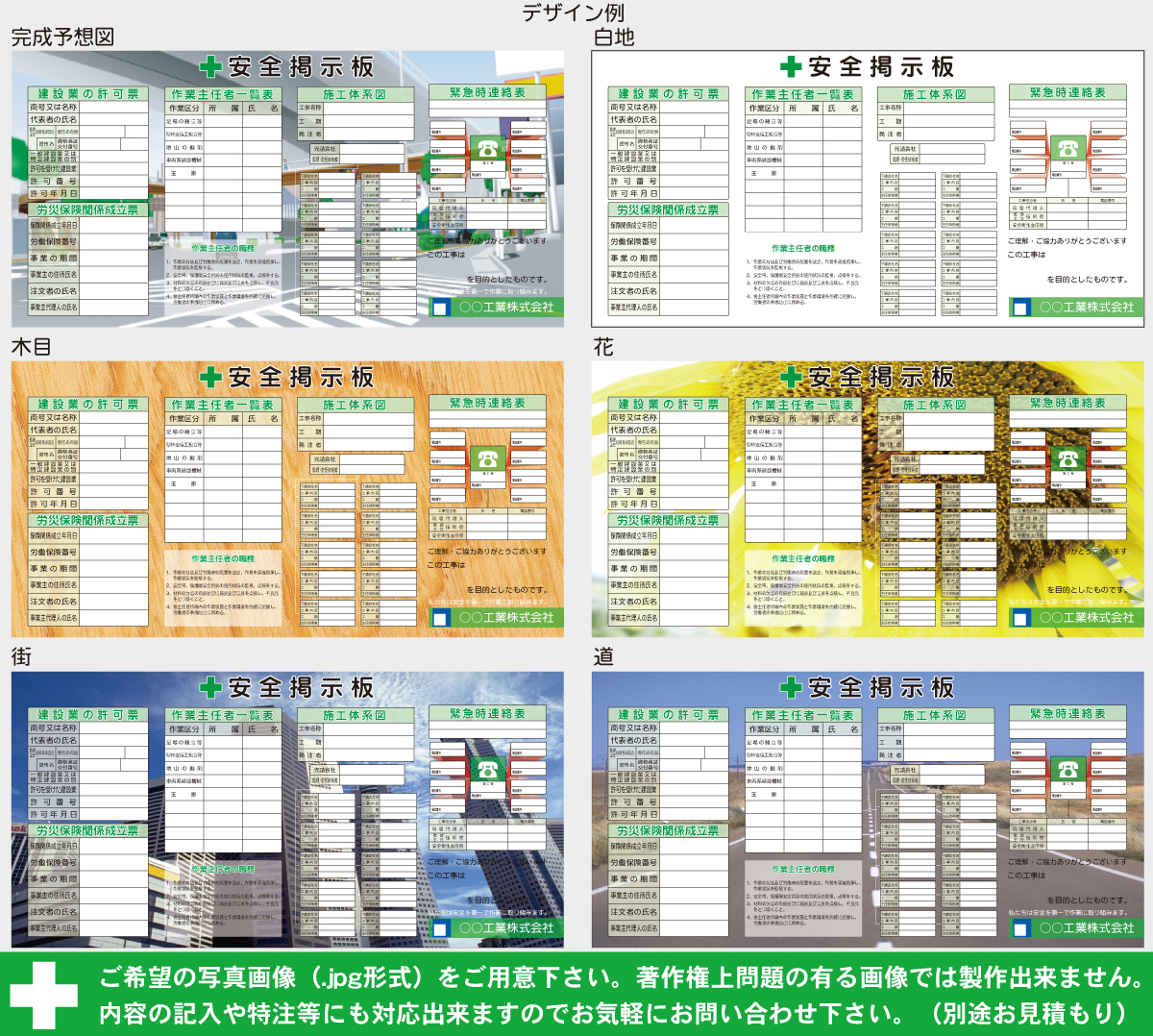
Task: Click the 完成予想図 label text
Action: point(62,37)
